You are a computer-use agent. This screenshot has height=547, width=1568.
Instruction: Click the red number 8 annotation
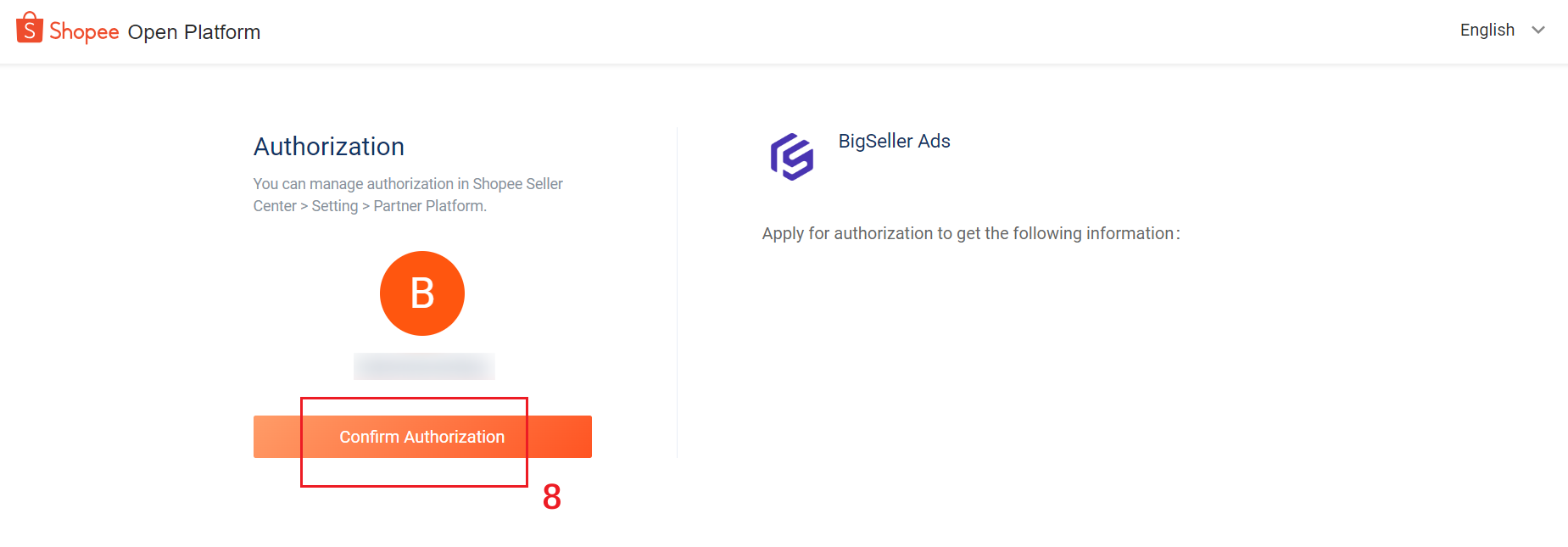coord(552,497)
